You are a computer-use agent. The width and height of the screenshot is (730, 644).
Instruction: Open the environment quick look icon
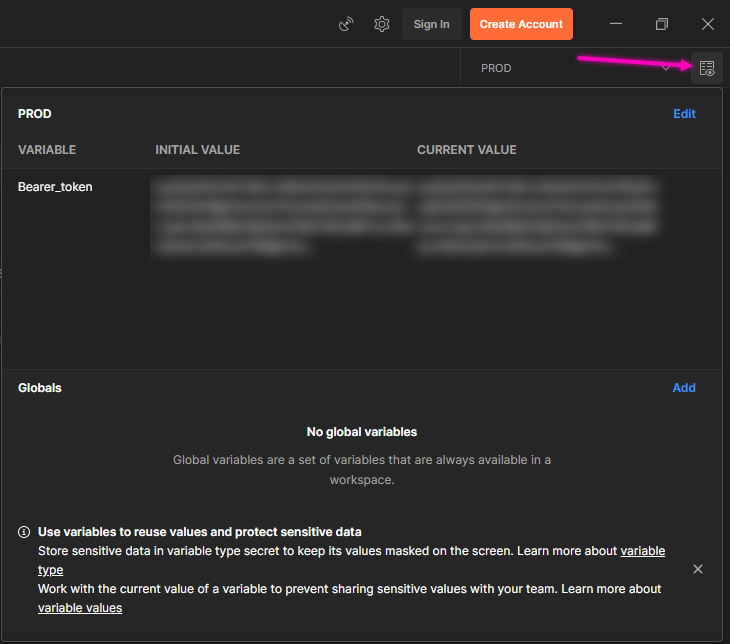(707, 68)
